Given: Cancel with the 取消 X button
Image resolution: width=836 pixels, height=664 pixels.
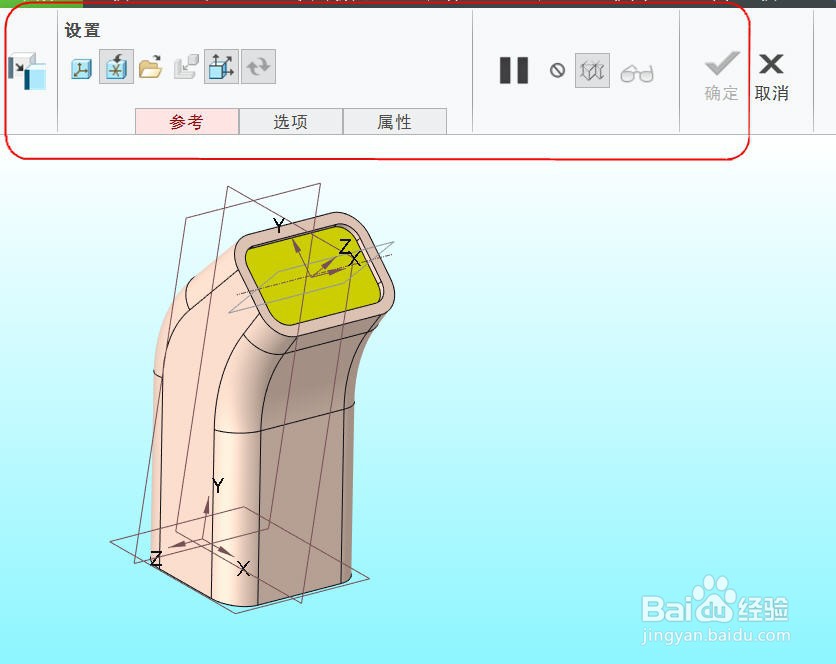Looking at the screenshot, I should [x=771, y=77].
